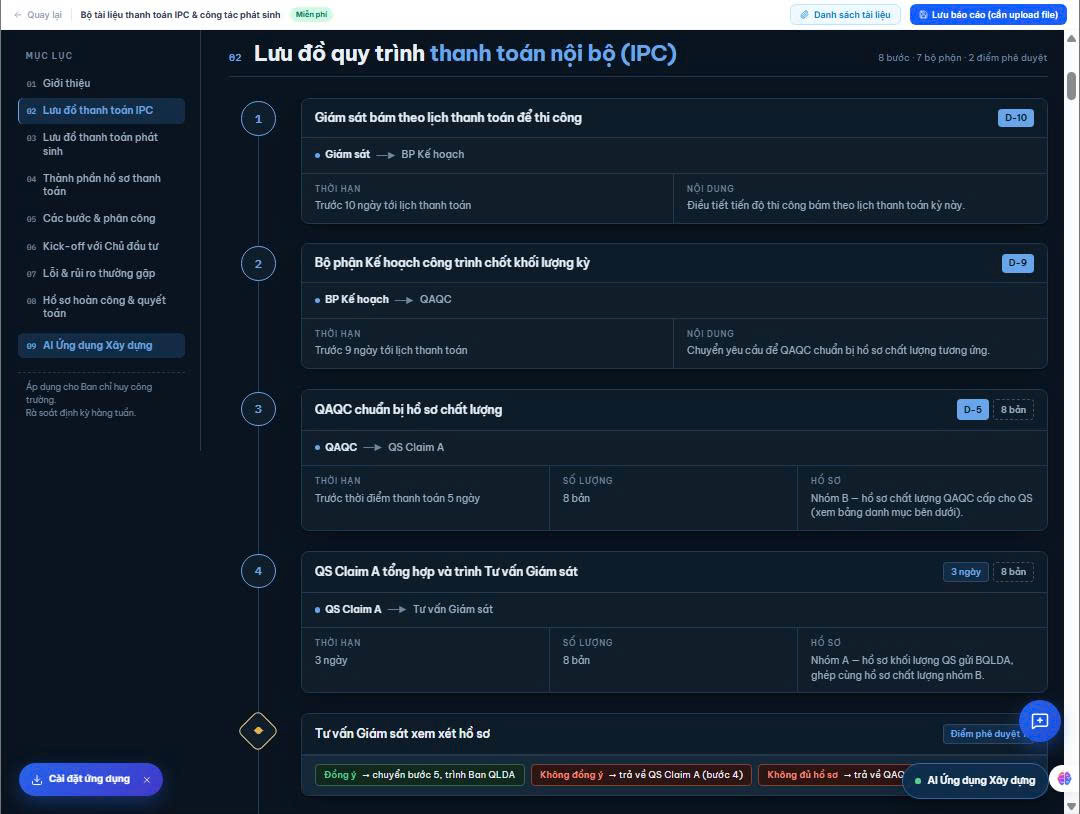This screenshot has width=1080, height=814.
Task: Click the 3 ngày duration badge
Action: (x=966, y=572)
